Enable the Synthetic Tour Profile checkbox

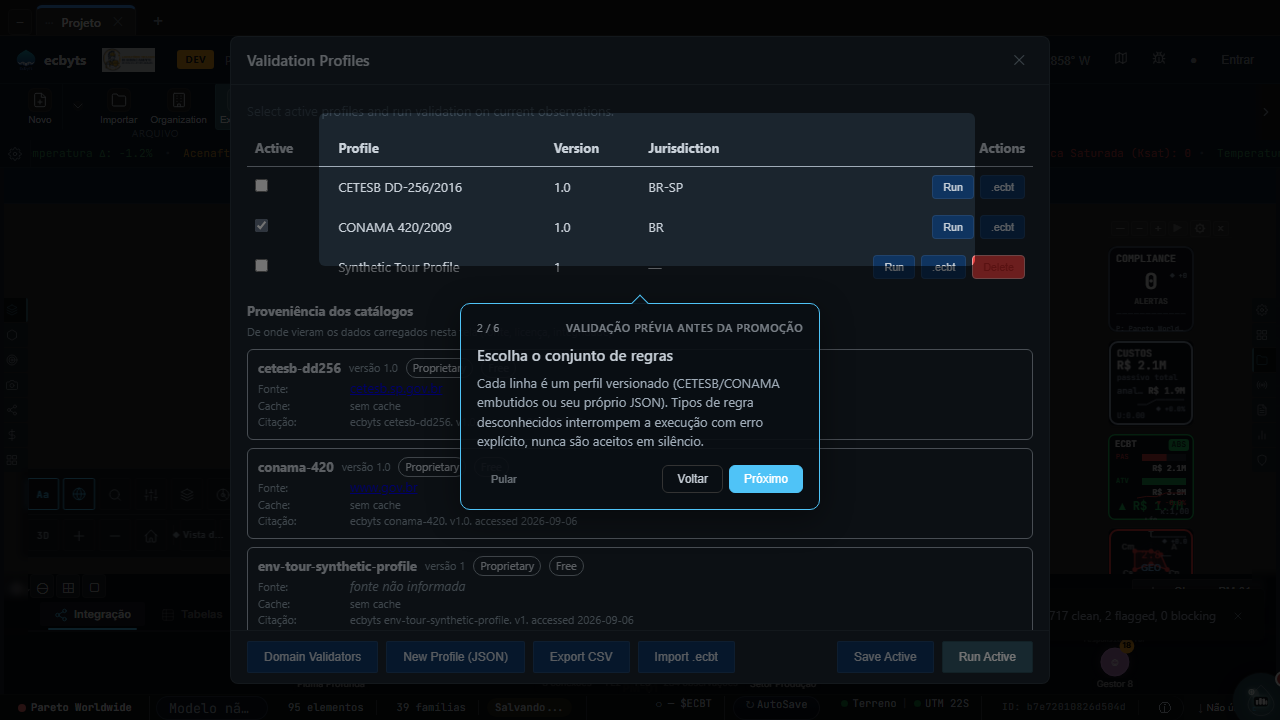[261, 266]
